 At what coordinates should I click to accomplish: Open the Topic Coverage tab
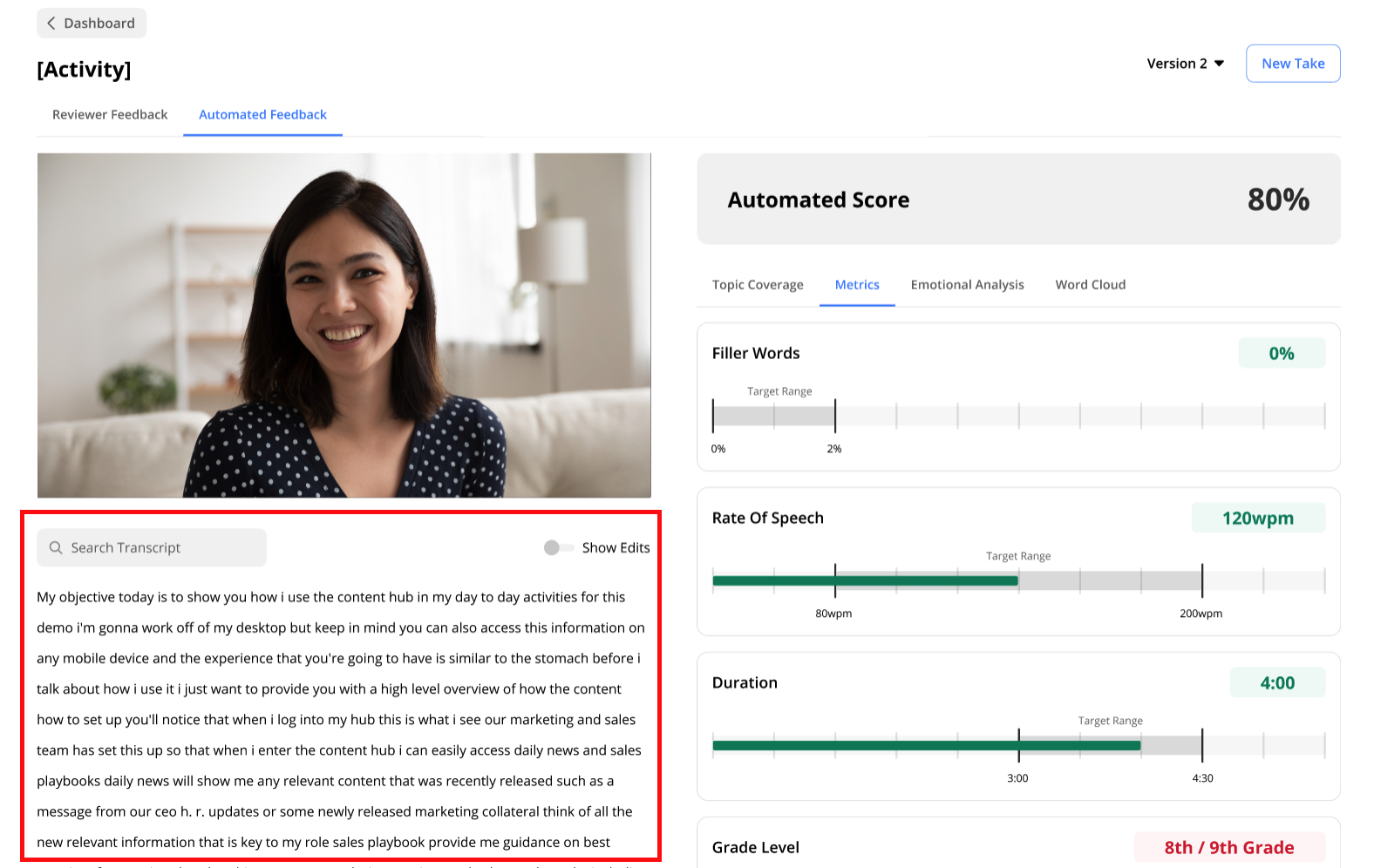(x=758, y=285)
